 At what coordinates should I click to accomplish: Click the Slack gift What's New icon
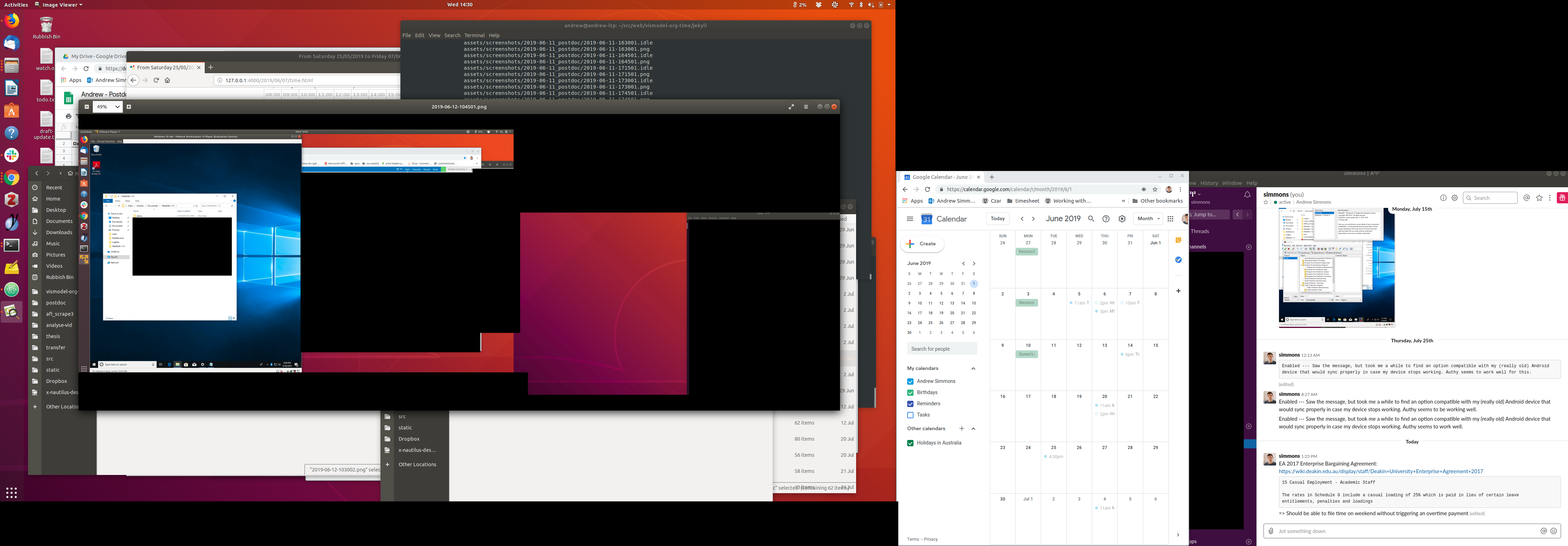point(1561,198)
